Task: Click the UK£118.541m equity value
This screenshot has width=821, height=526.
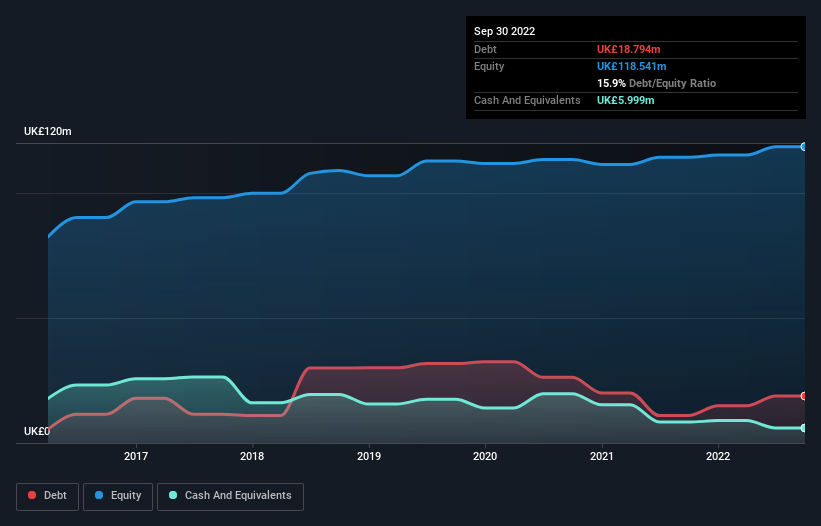Action: (x=631, y=66)
